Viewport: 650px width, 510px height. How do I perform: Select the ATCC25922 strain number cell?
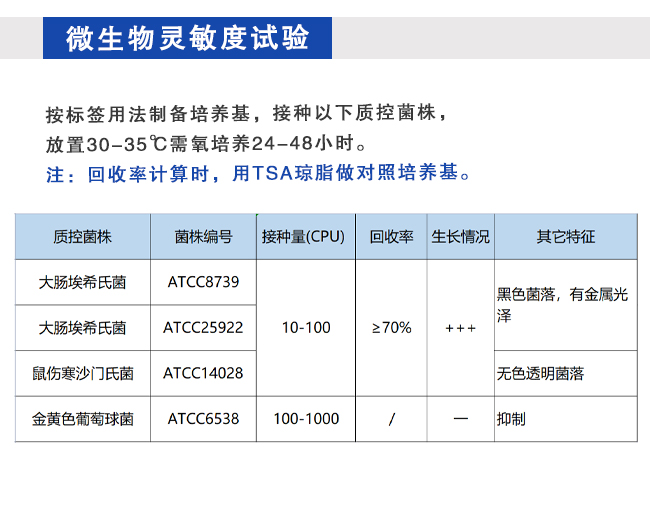coord(203,328)
